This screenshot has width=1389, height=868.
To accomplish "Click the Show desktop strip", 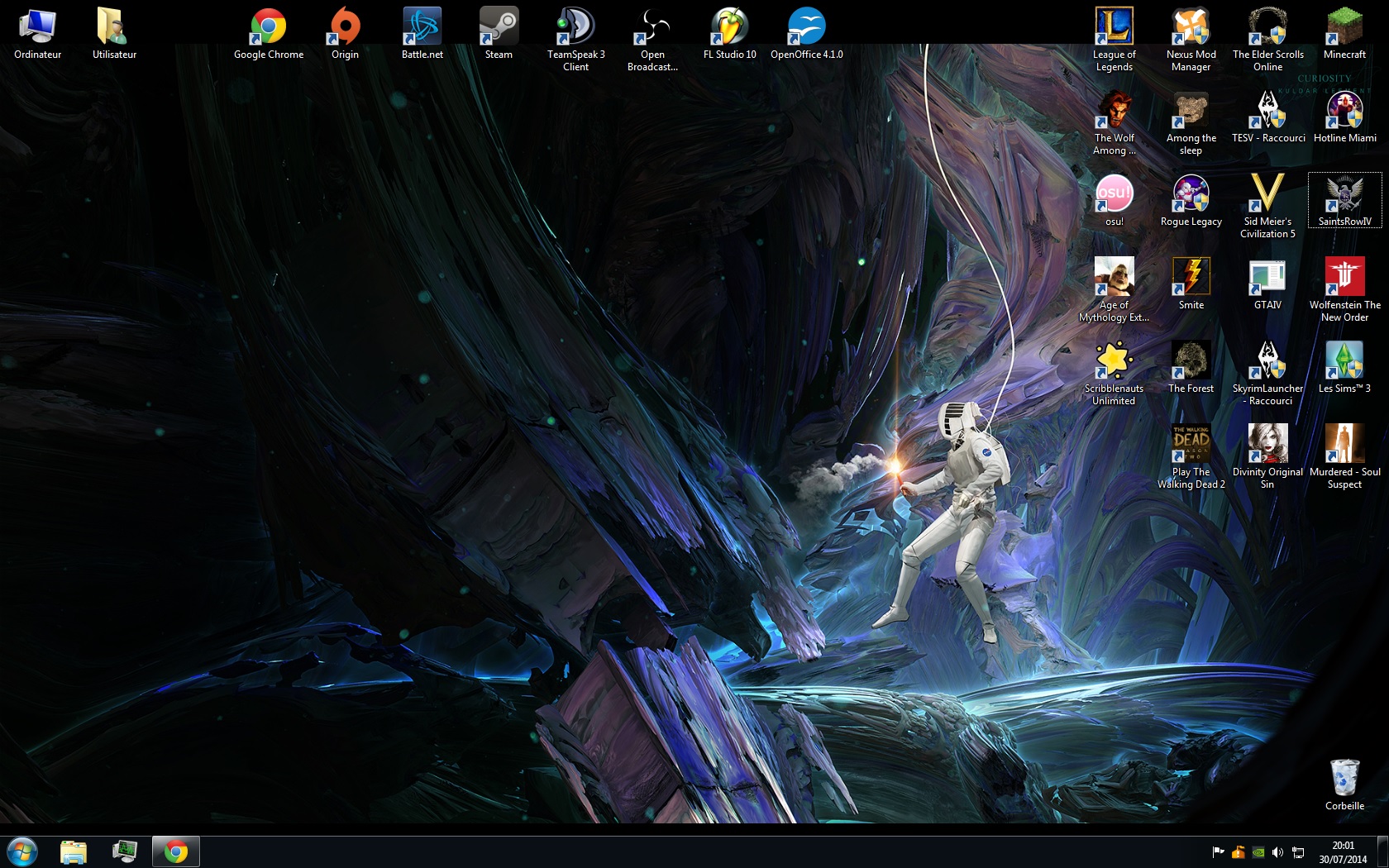I will (x=1382, y=852).
